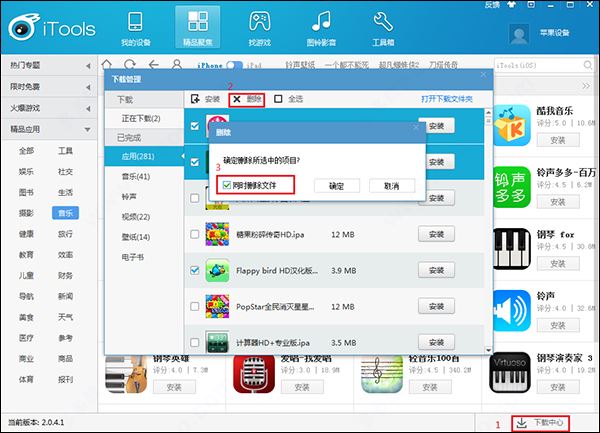Click the piano keys 钢琴 app icon
This screenshot has height=433, width=600.
point(512,249)
